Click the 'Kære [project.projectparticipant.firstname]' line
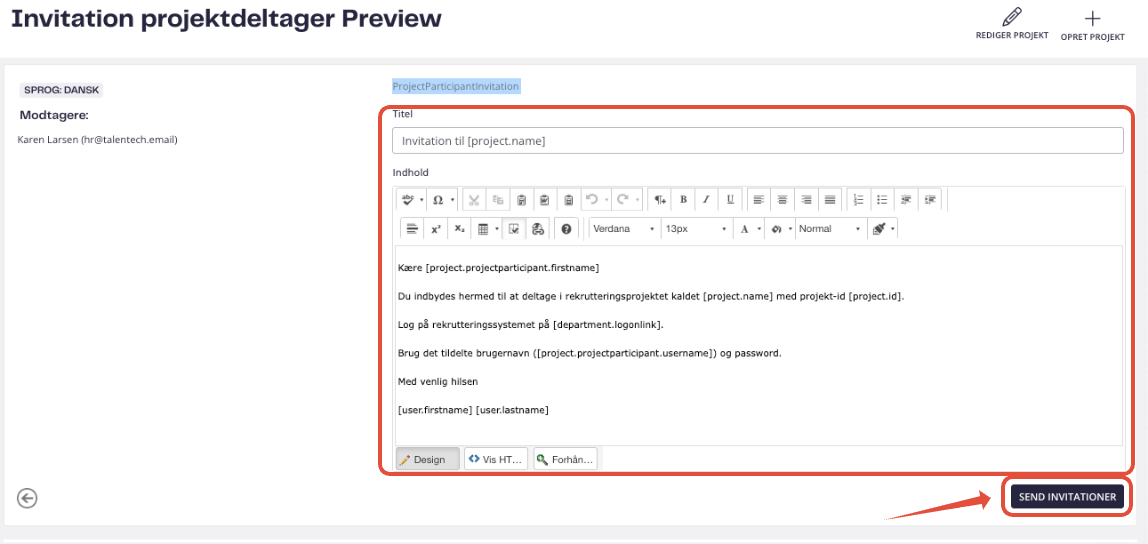This screenshot has height=544, width=1148. pos(498,268)
